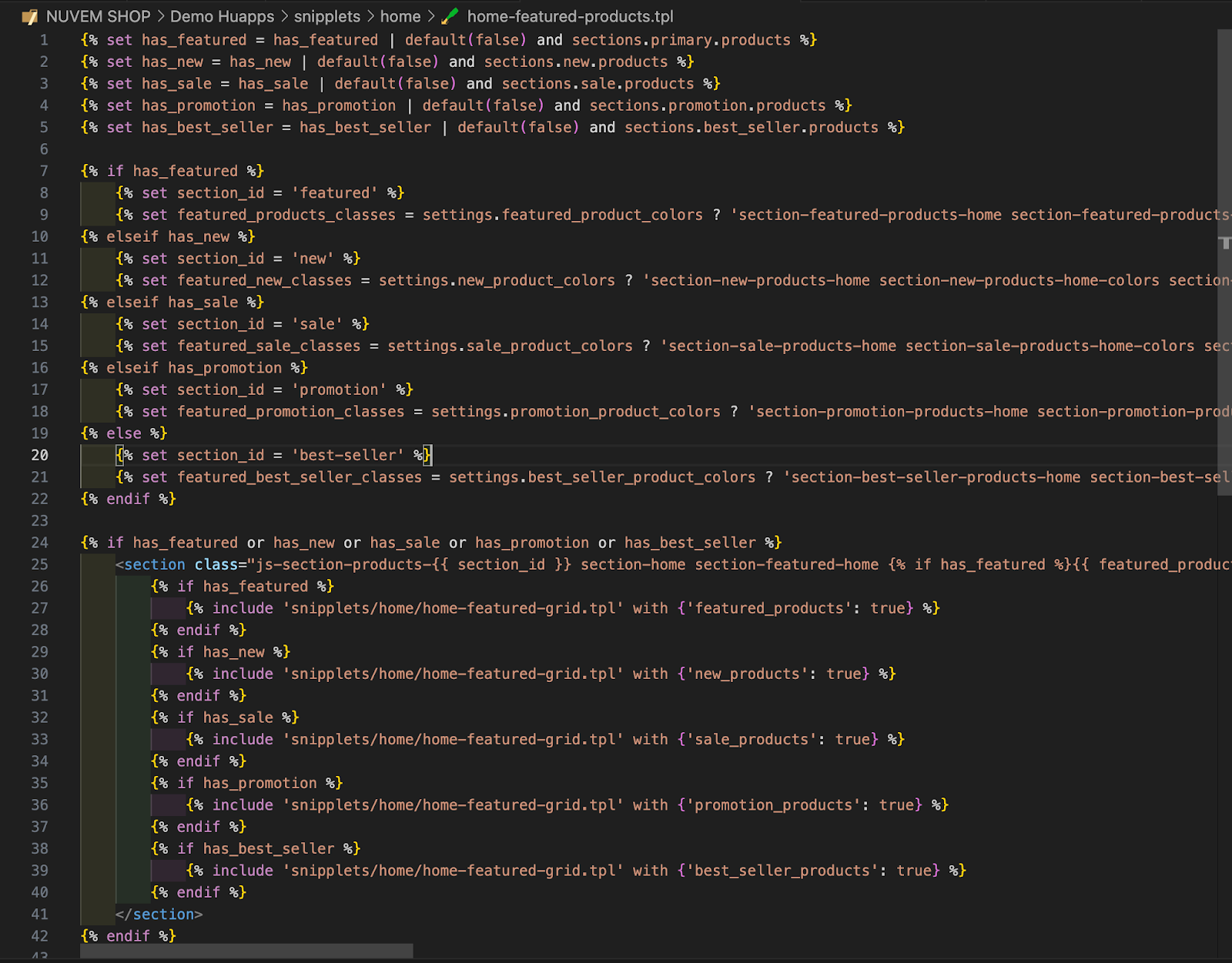Click the 'best-seller' string on line 20
This screenshot has width=1232, height=963.
(348, 455)
